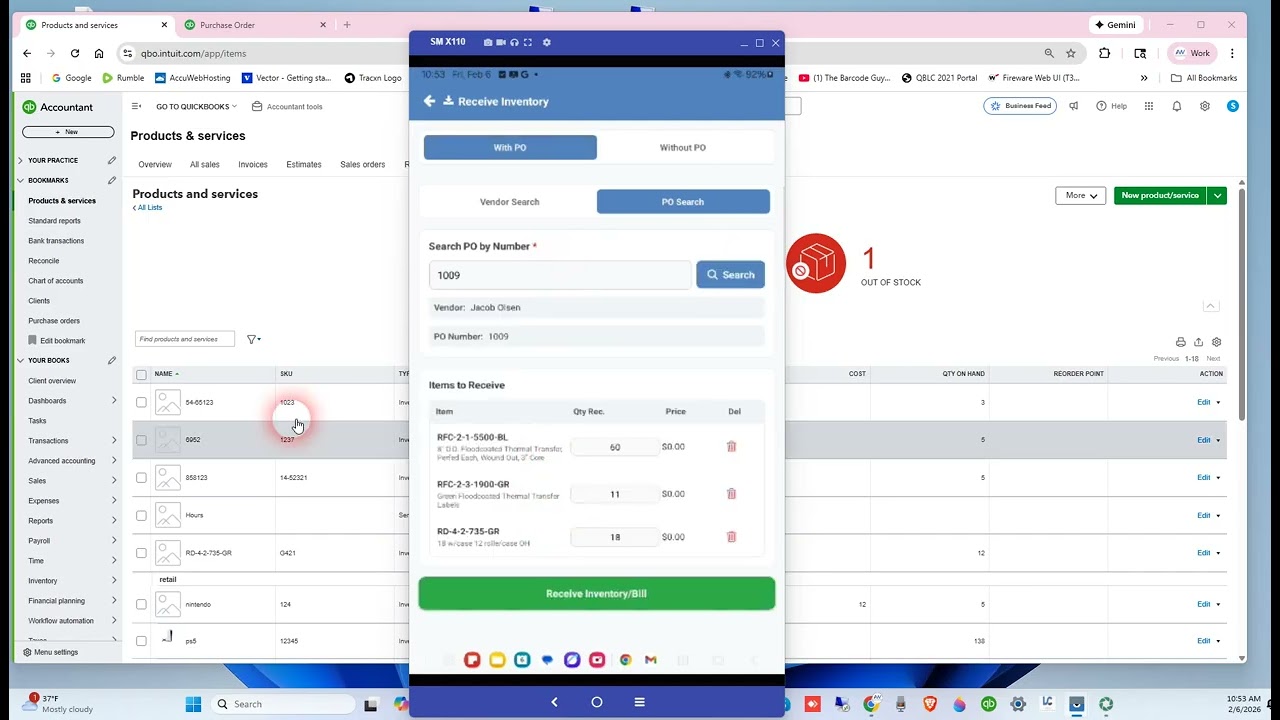This screenshot has width=1280, height=720.
Task: Open the Business Feed button
Action: tap(1020, 106)
